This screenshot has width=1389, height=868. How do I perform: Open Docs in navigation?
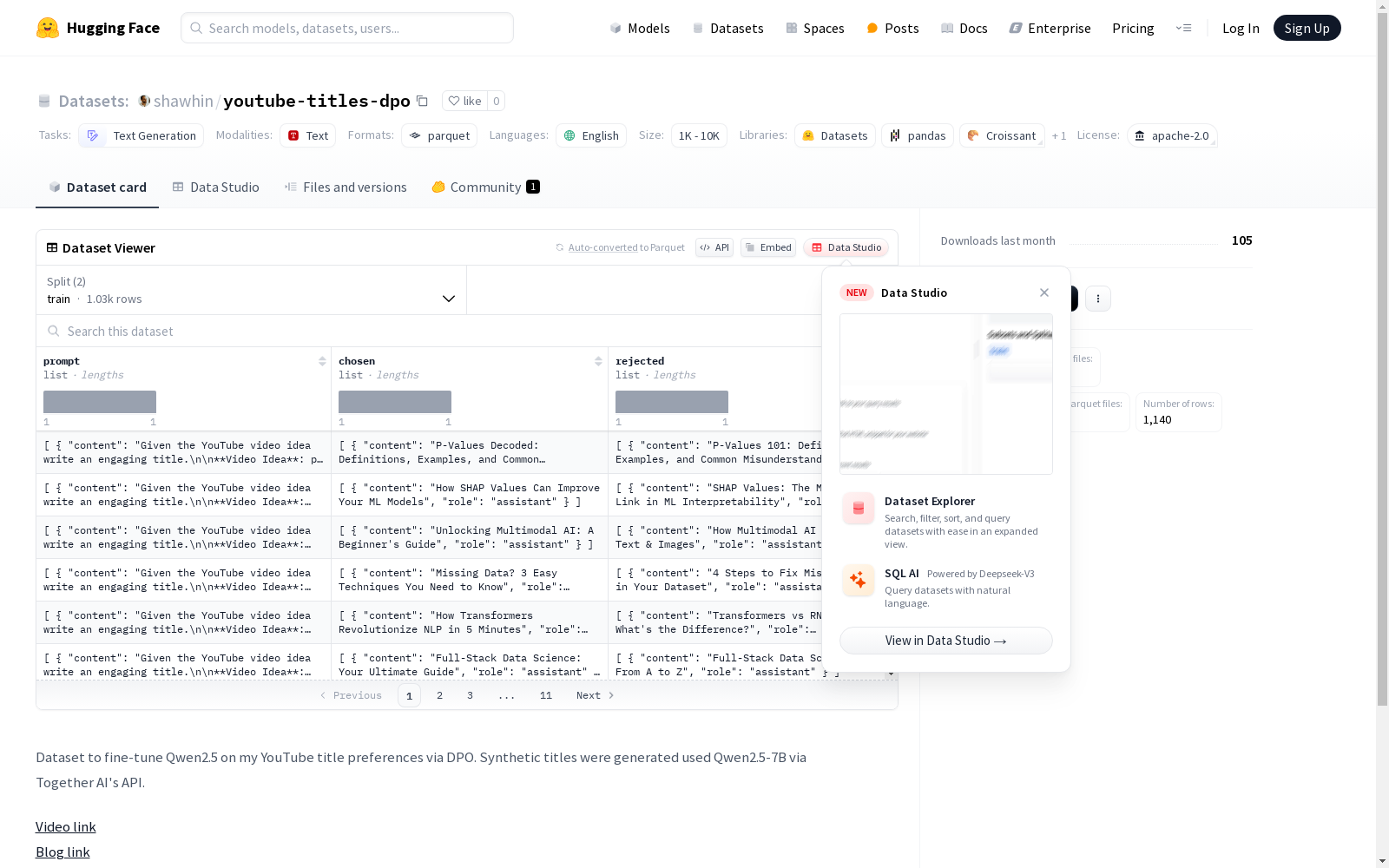coord(964,28)
